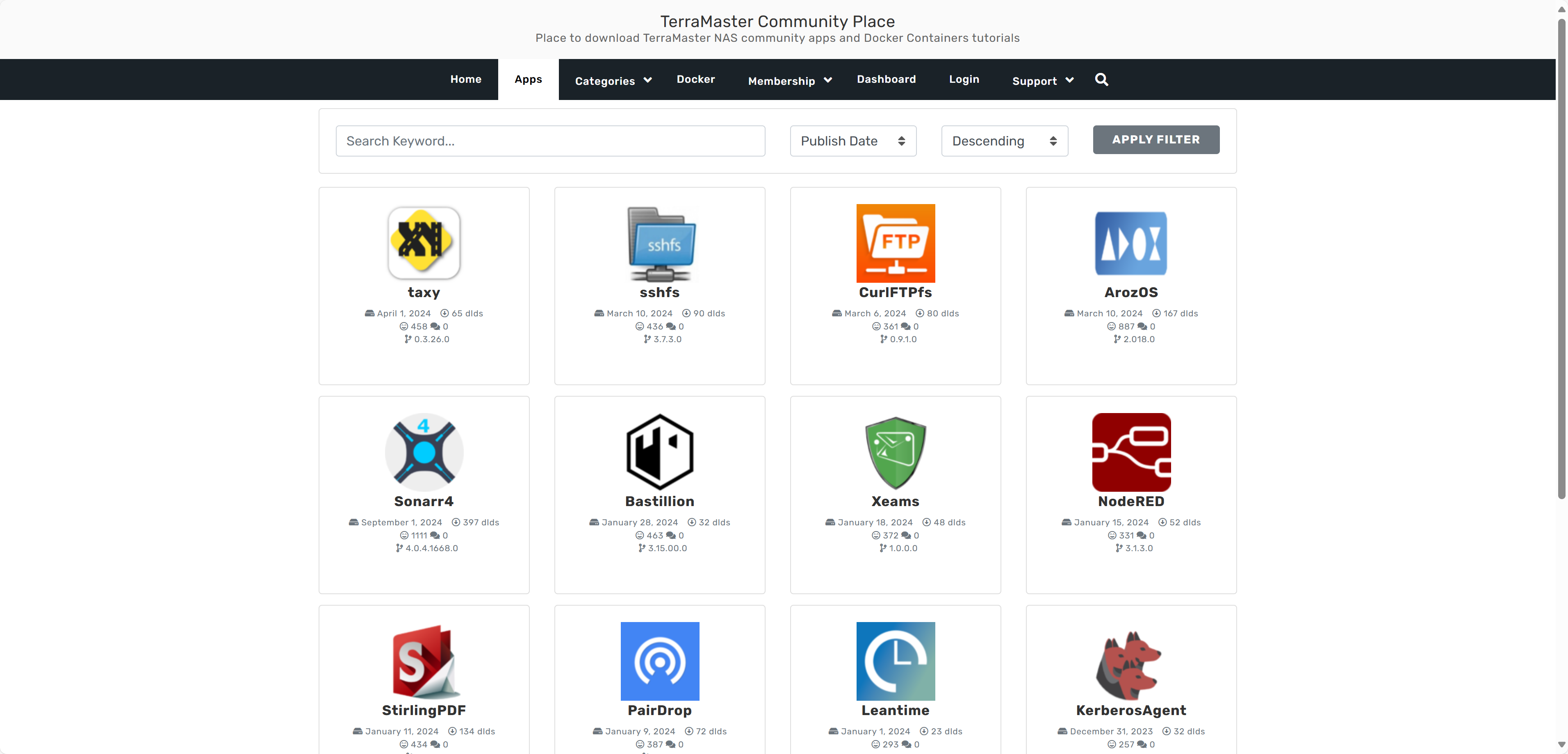The image size is (1568, 754).
Task: Click the comments icon on Bastillion card
Action: point(671,536)
